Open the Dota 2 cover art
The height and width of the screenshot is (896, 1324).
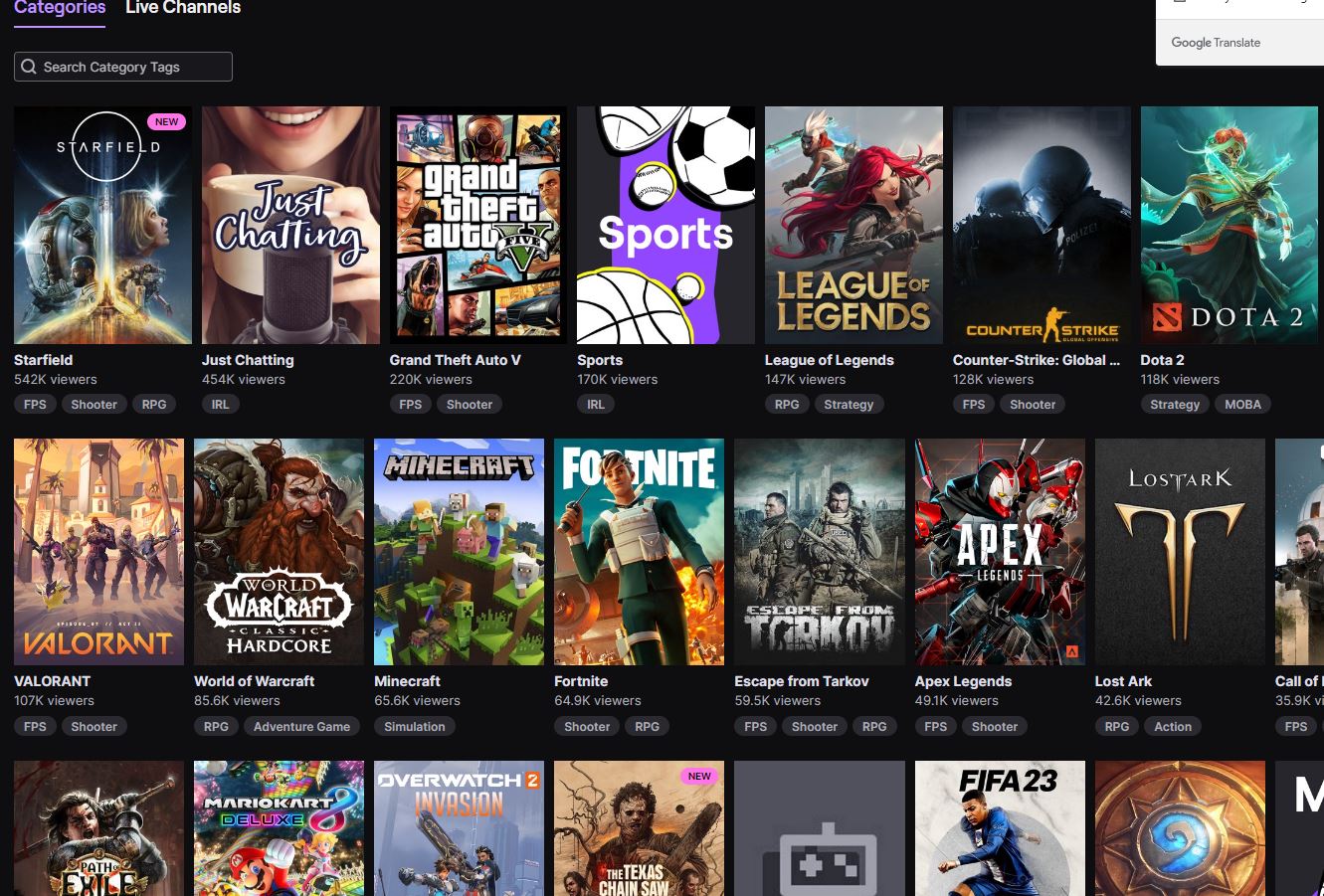[x=1229, y=225]
